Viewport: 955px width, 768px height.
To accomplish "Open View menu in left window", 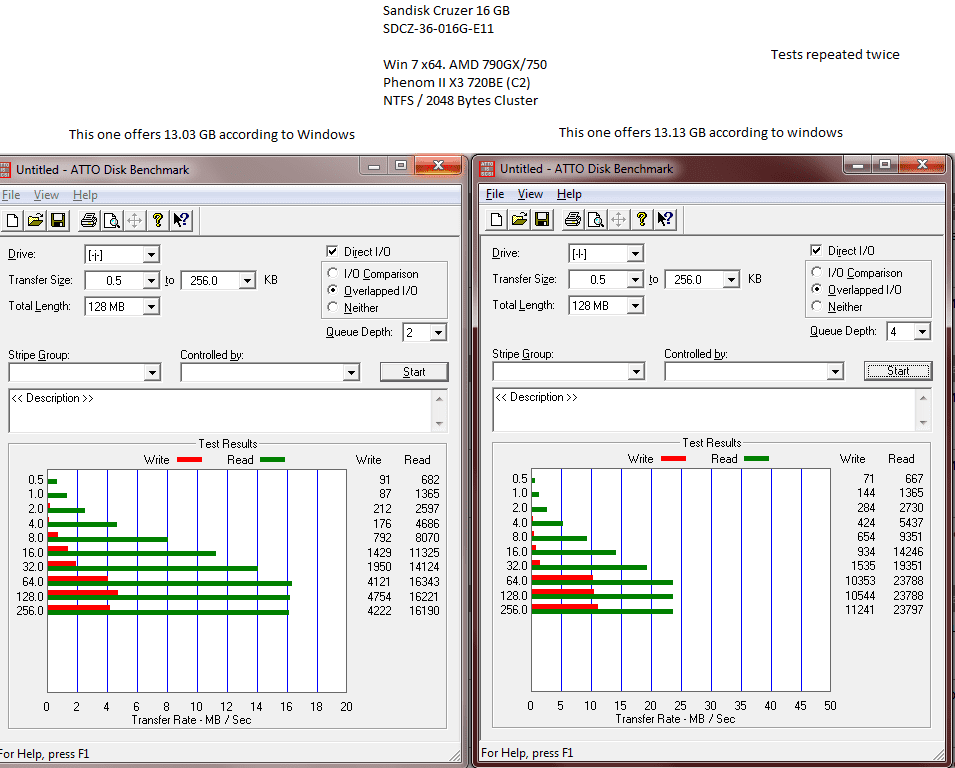I will (46, 195).
